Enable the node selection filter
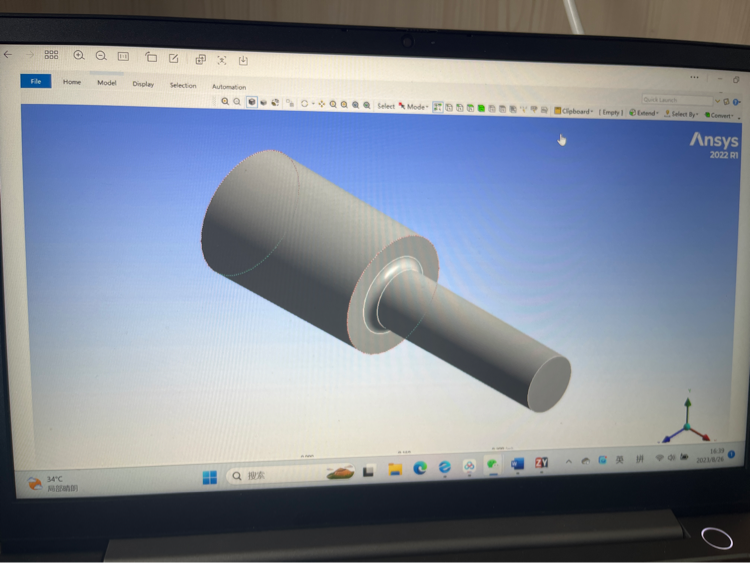Screen dimensions: 750x563 (492, 109)
